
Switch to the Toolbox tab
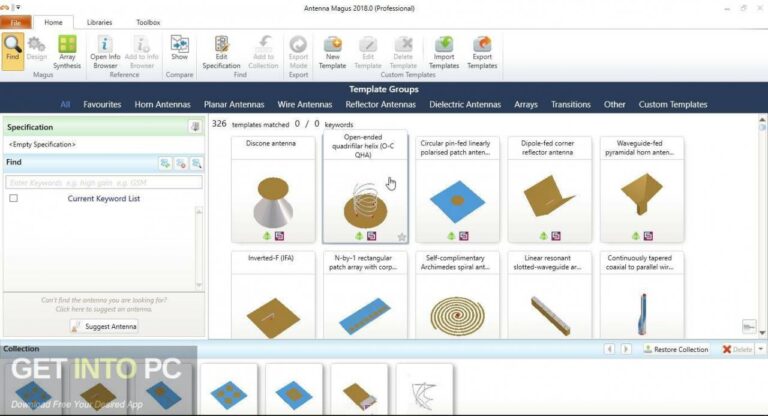pyautogui.click(x=148, y=23)
